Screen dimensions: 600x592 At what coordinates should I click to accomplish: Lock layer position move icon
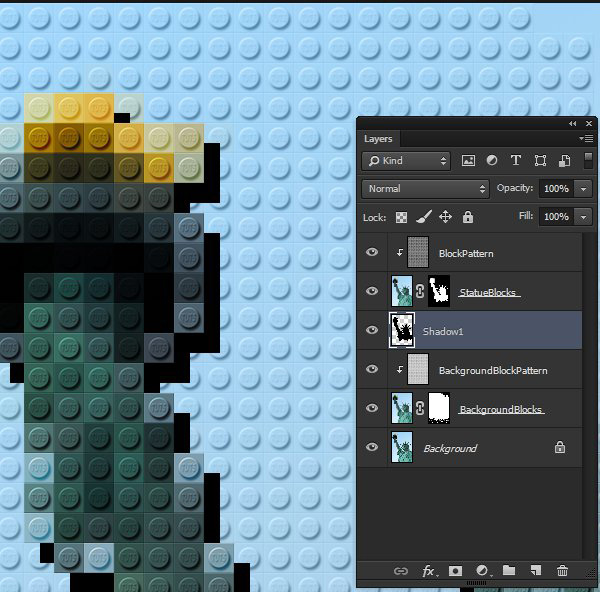pos(445,217)
